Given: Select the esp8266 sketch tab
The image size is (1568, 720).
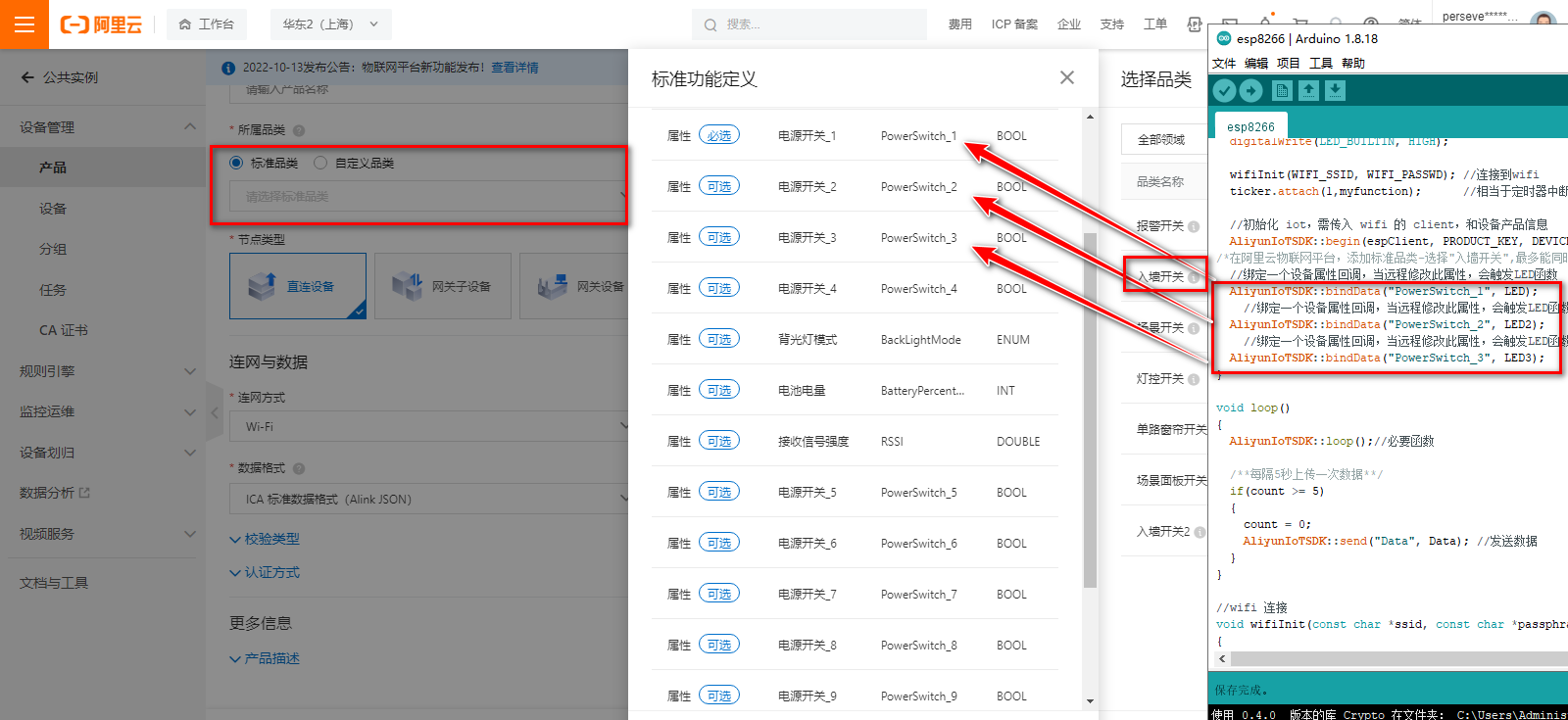Looking at the screenshot, I should tap(1250, 126).
